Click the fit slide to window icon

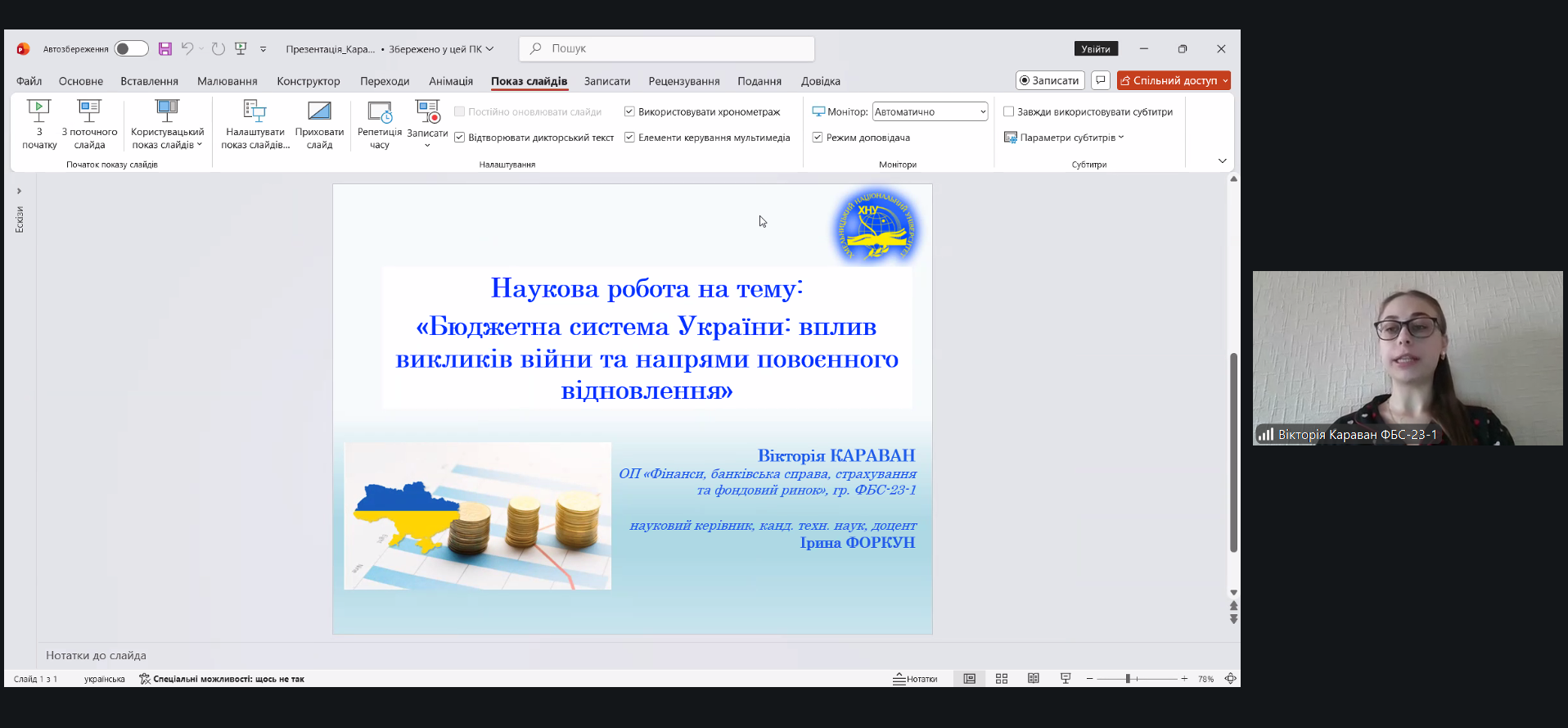[1230, 679]
